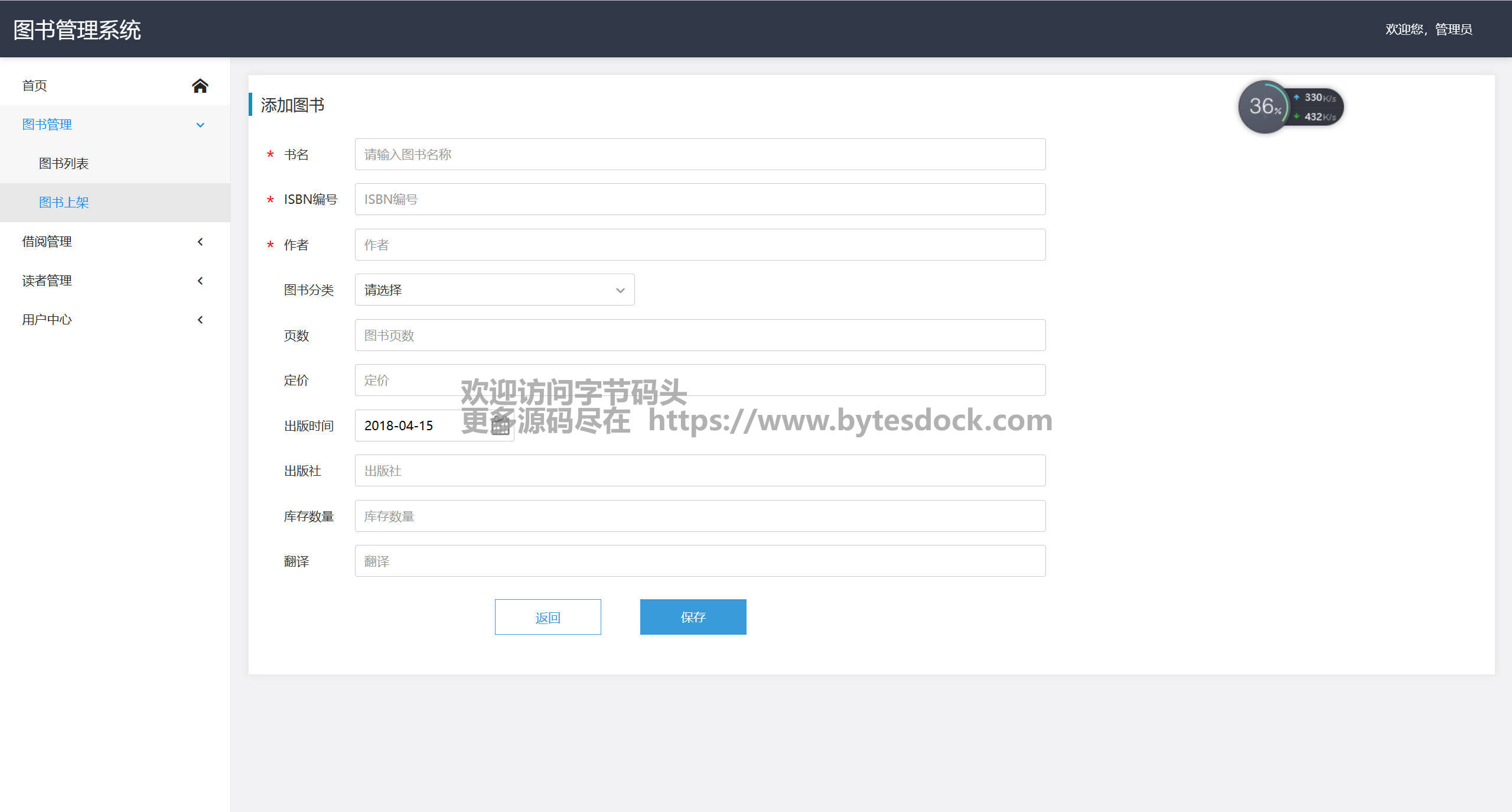Open the calendar picker icon

[x=500, y=426]
